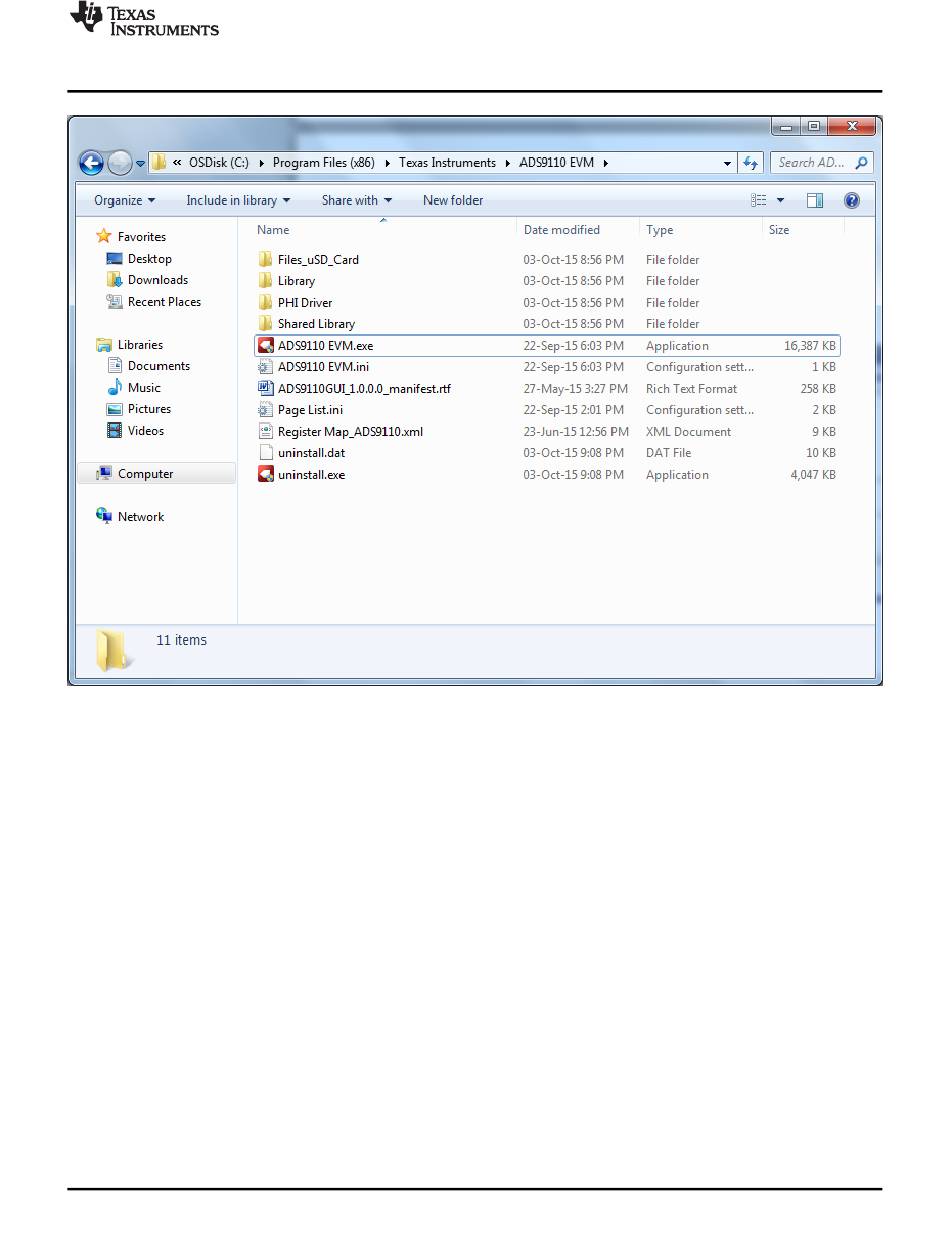This screenshot has width=950, height=1241.
Task: Click Rich Text Format type cell
Action: [692, 389]
